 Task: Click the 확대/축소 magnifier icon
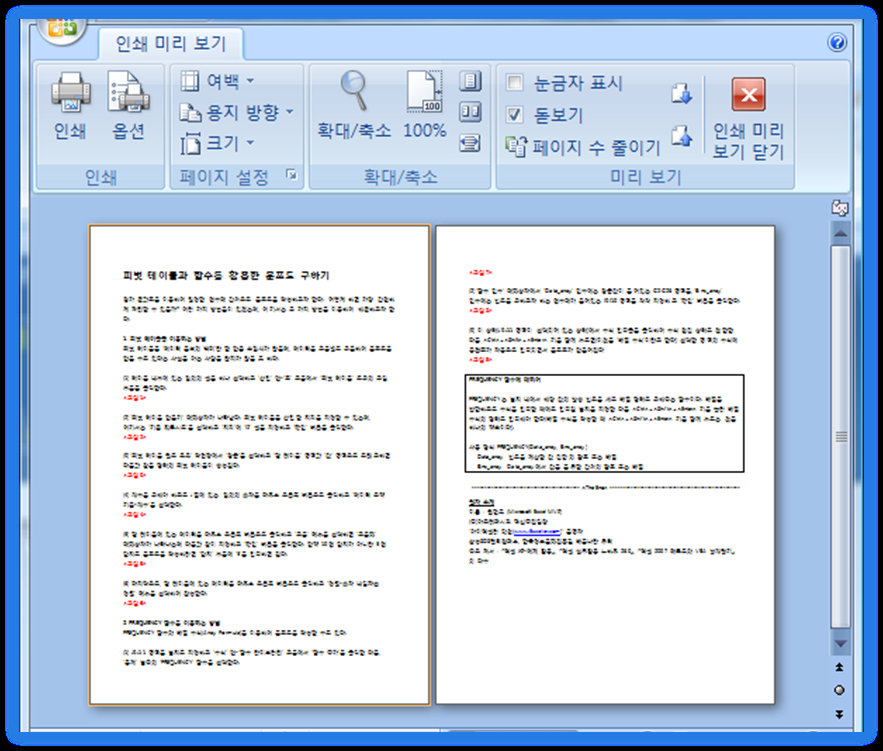[354, 105]
